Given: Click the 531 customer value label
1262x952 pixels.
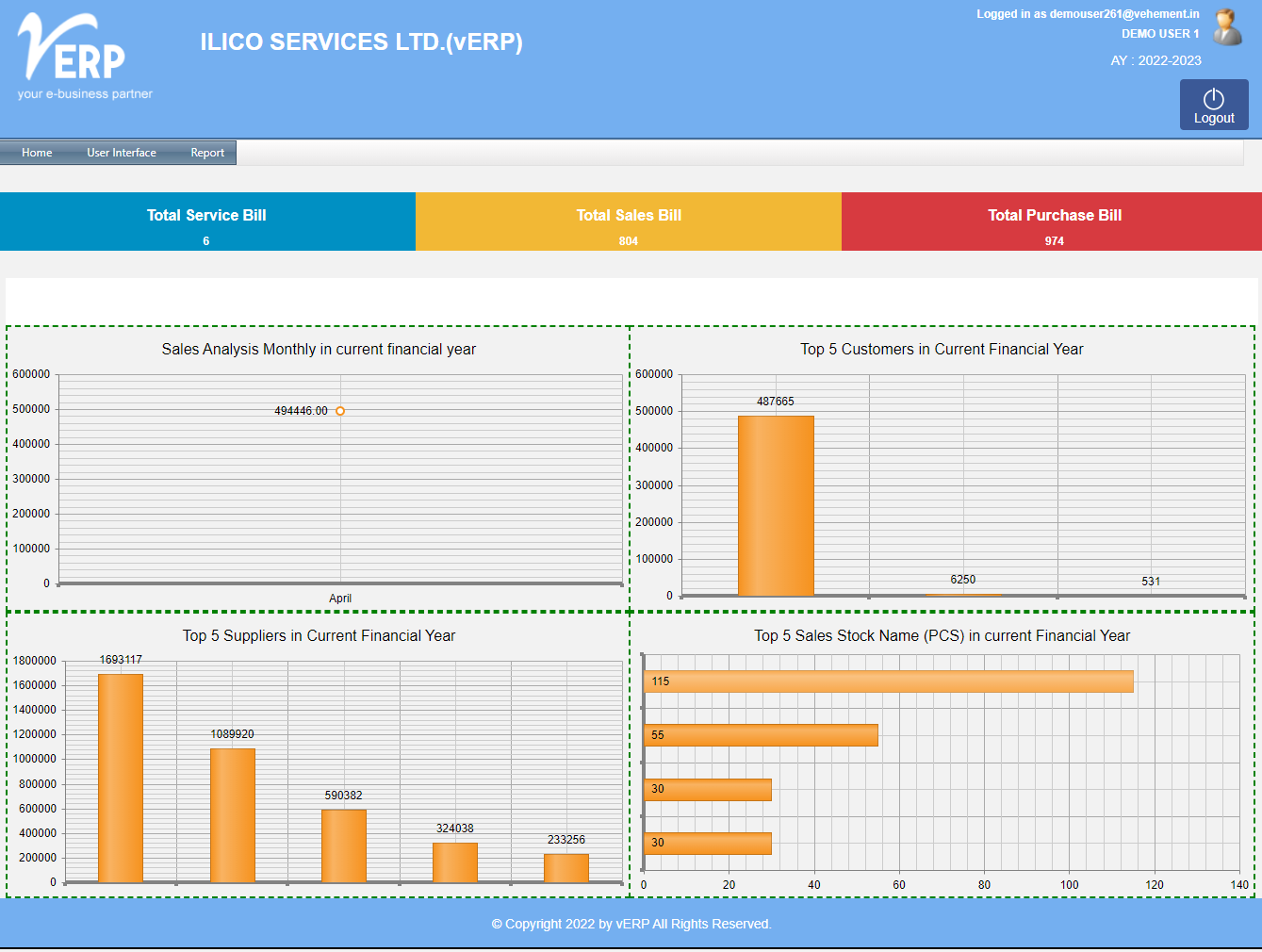Looking at the screenshot, I should pyautogui.click(x=1151, y=582).
